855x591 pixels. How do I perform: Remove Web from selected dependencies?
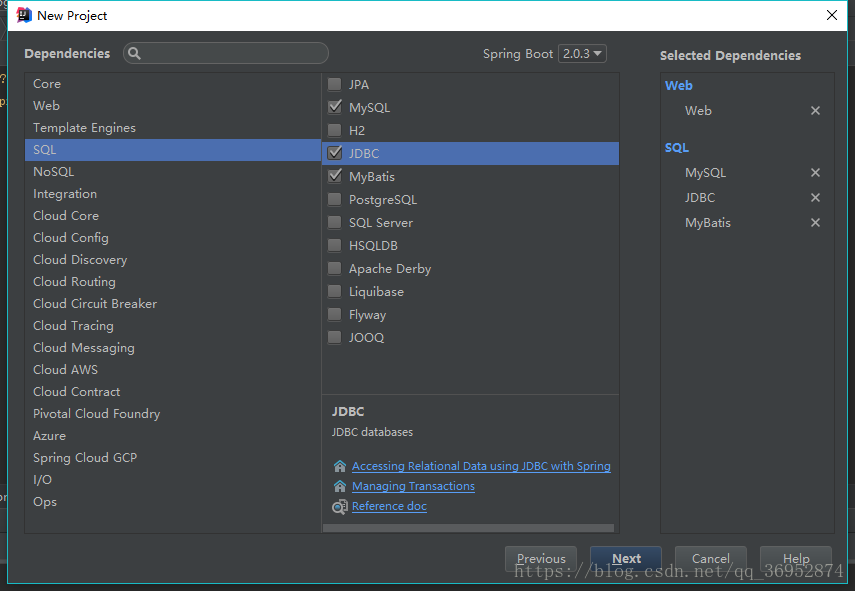pos(815,111)
